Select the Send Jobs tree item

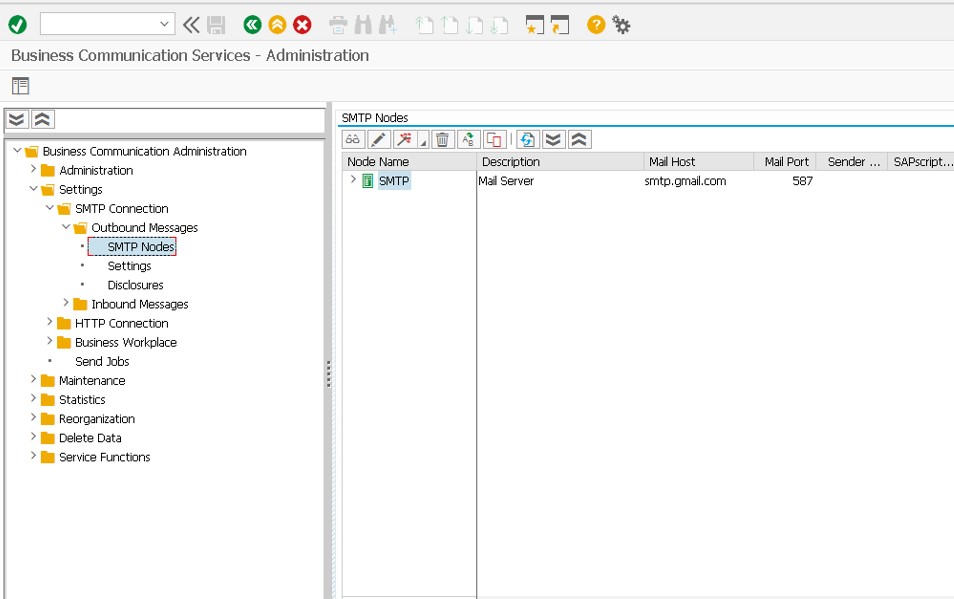click(102, 361)
